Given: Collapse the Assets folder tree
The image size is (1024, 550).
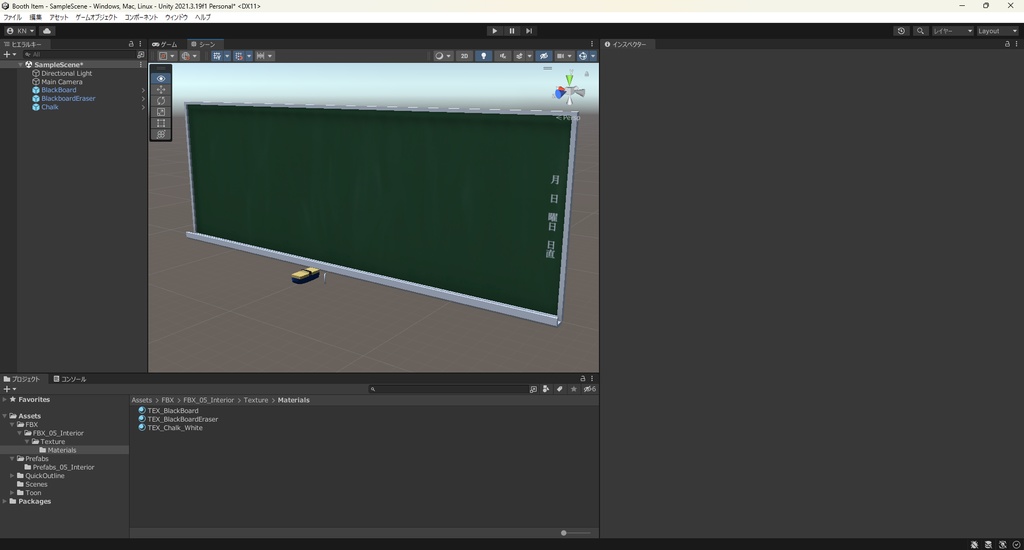Looking at the screenshot, I should [x=5, y=416].
